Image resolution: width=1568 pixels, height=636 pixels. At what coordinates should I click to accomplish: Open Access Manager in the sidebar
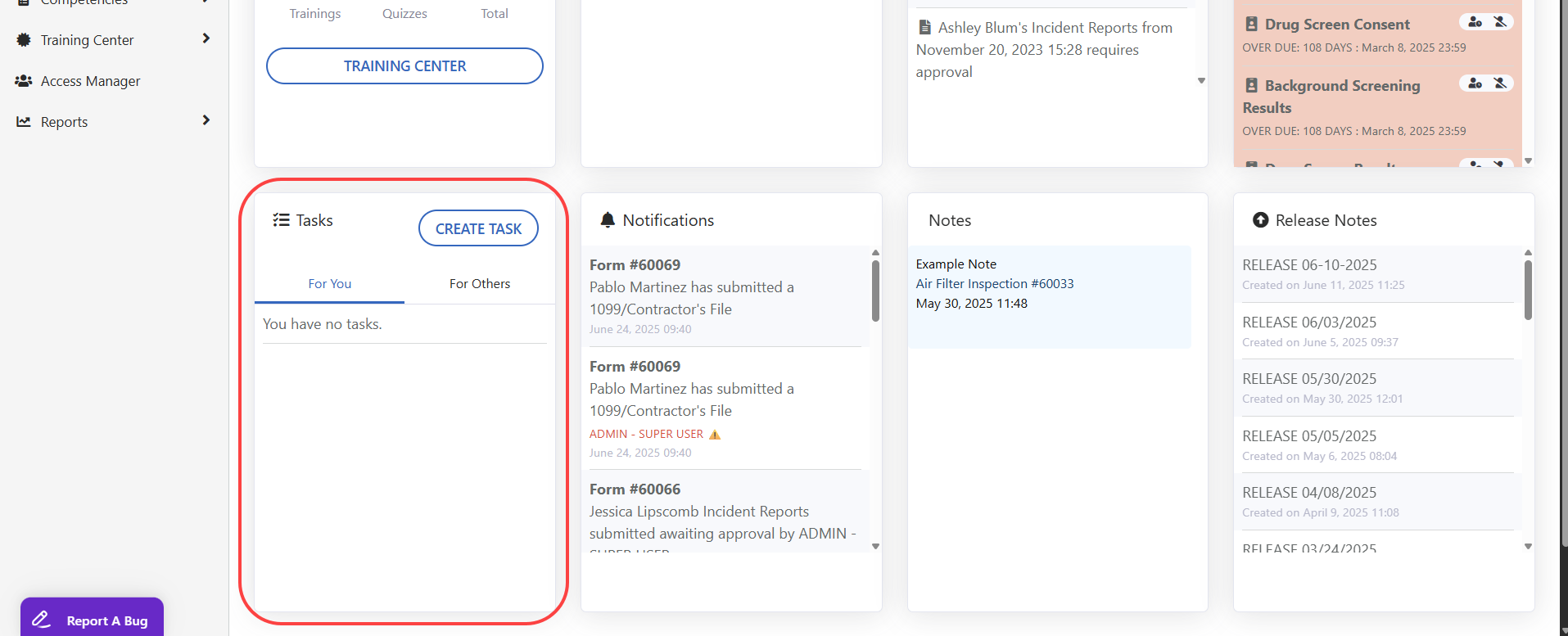pos(90,81)
